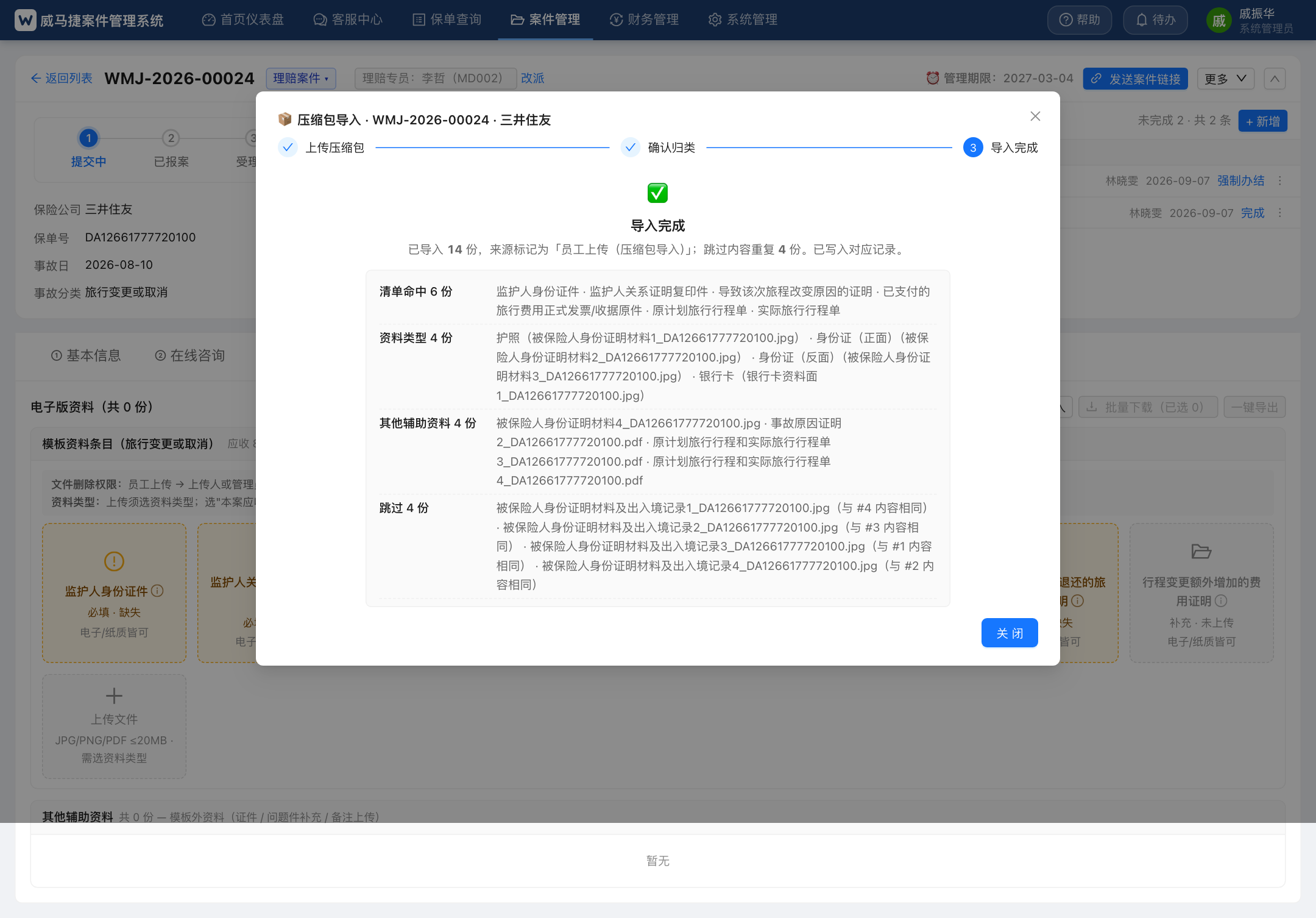Click the 确认归类 step checkmark

point(630,148)
